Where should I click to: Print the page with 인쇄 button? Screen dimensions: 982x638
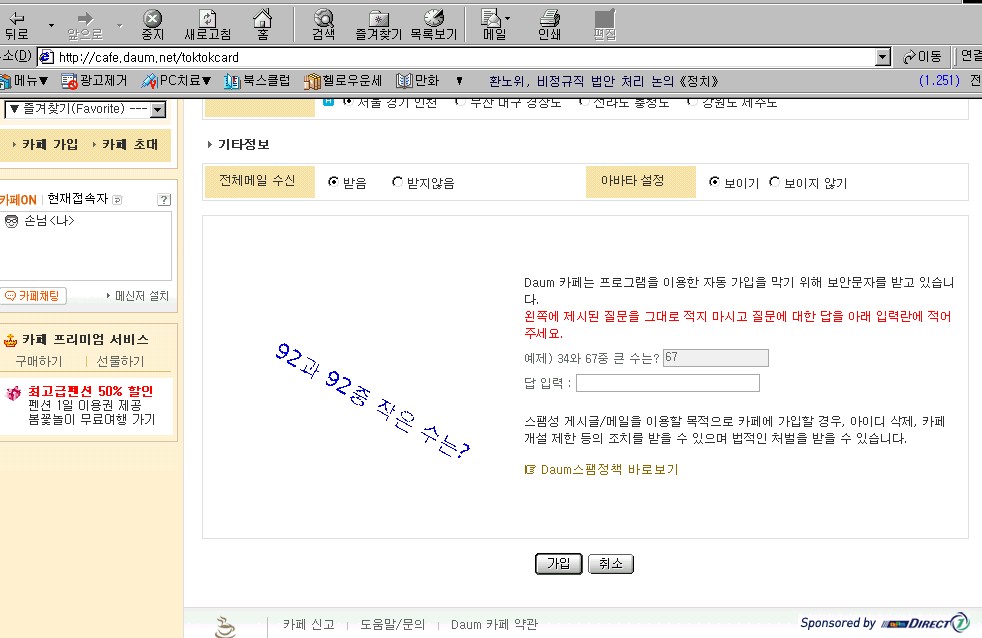549,24
